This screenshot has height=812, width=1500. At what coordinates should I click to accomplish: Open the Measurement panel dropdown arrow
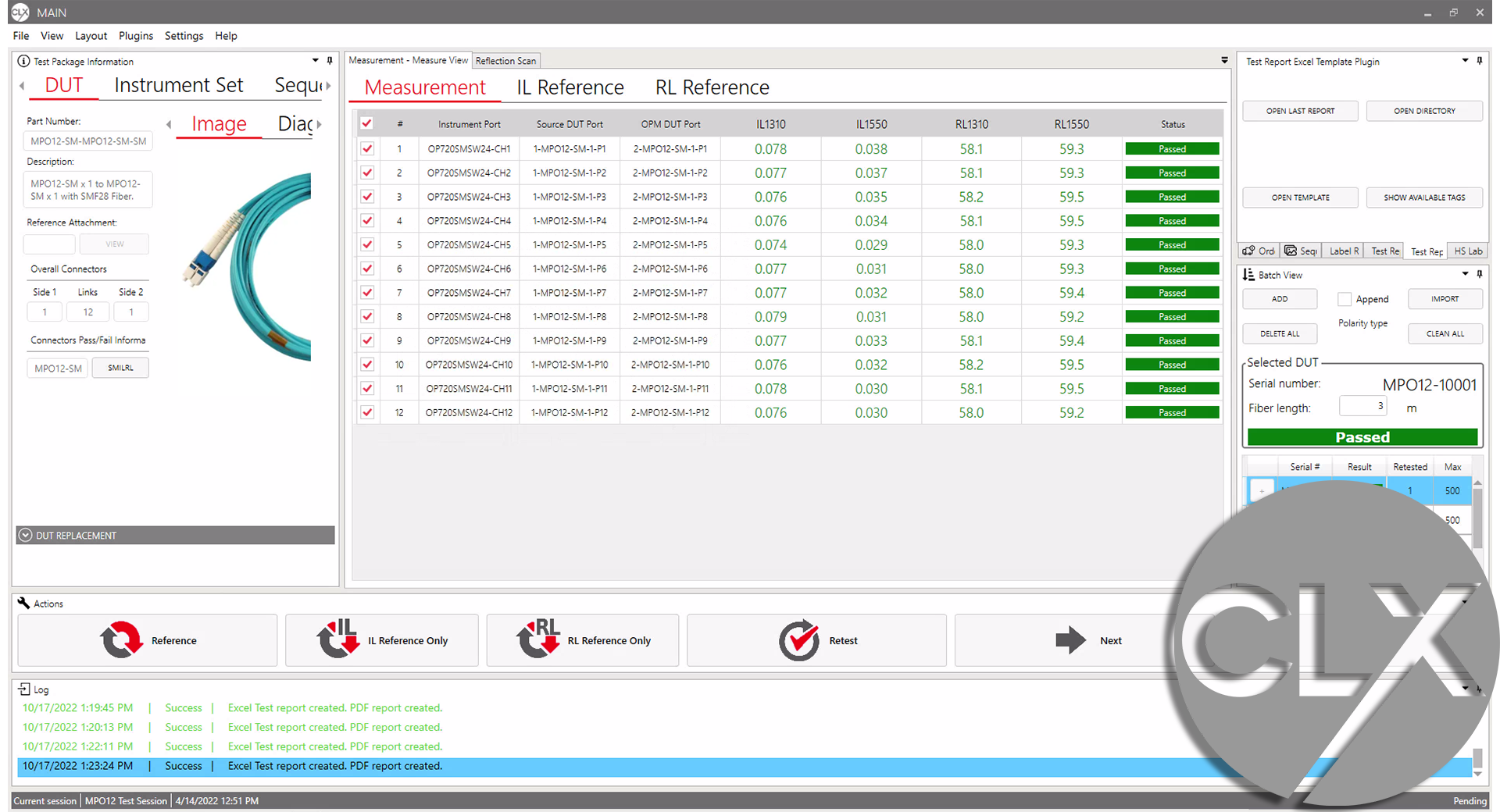(1224, 61)
